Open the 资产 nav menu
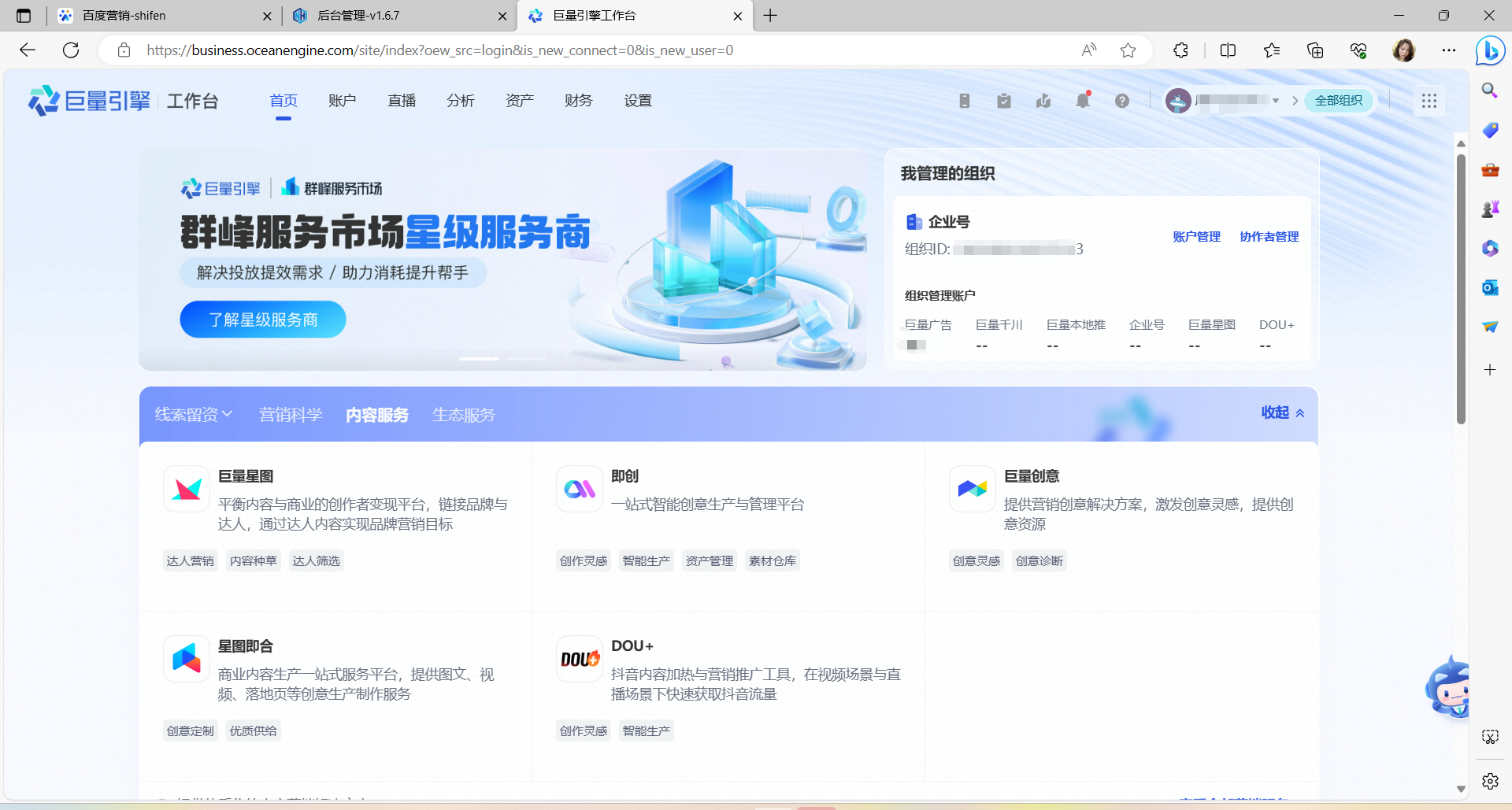 coord(520,101)
